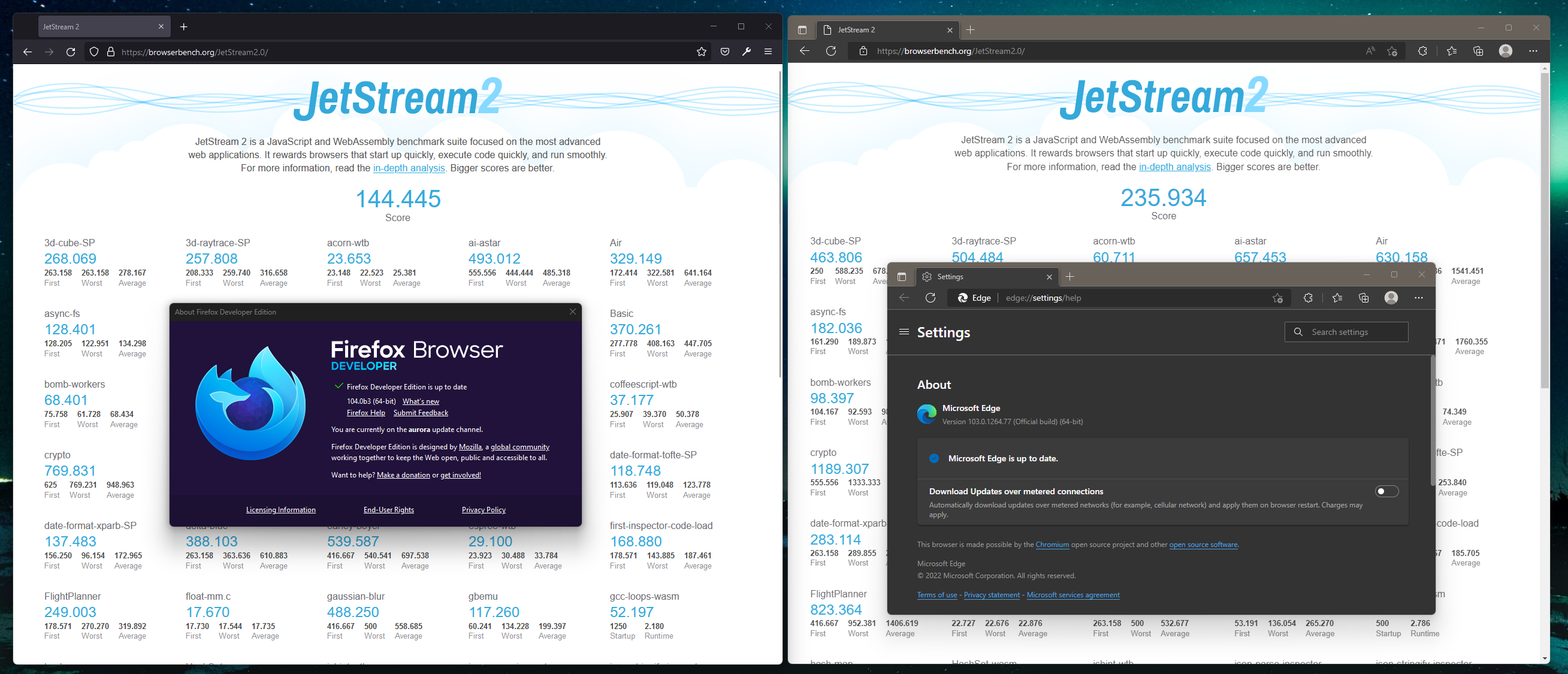This screenshot has width=1568, height=674.
Task: Add to favorites in Edge JetStream address bar
Action: [x=1392, y=51]
